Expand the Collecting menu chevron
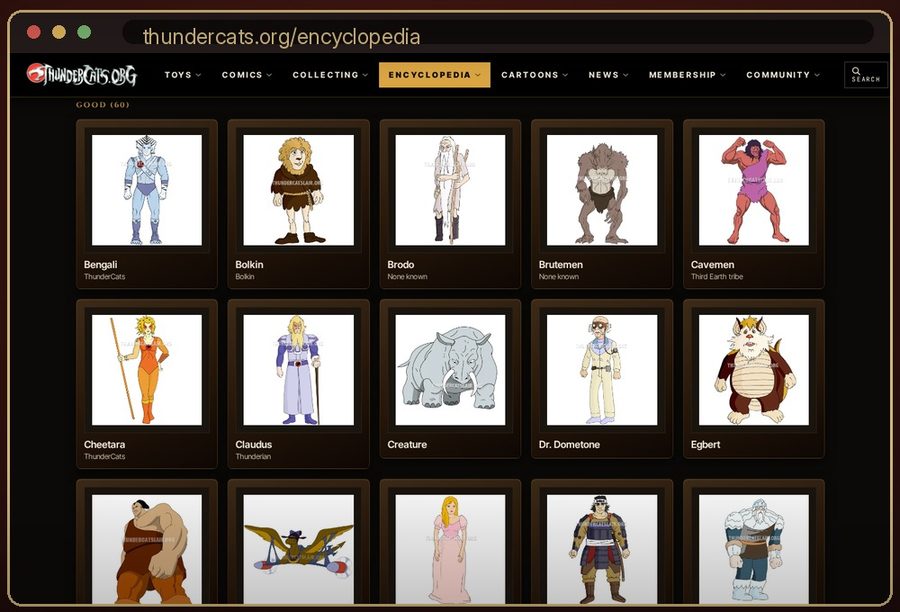The image size is (900, 612). click(x=365, y=75)
